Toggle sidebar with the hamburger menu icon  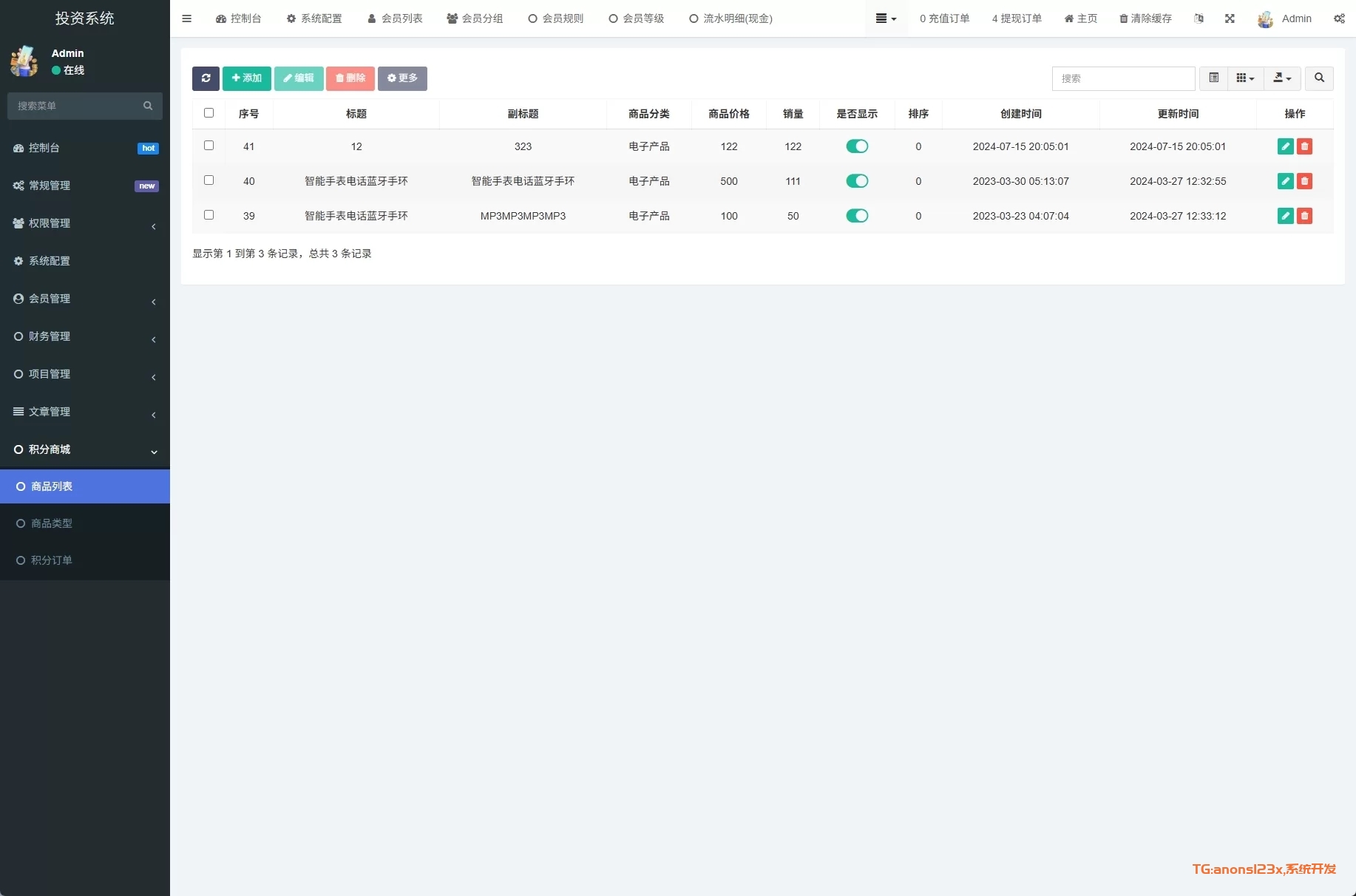tap(186, 18)
